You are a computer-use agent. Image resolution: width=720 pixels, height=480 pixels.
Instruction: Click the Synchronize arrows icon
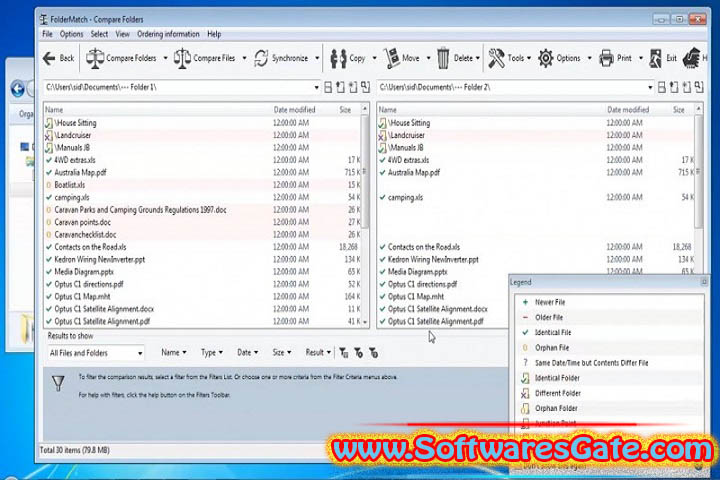[261, 58]
